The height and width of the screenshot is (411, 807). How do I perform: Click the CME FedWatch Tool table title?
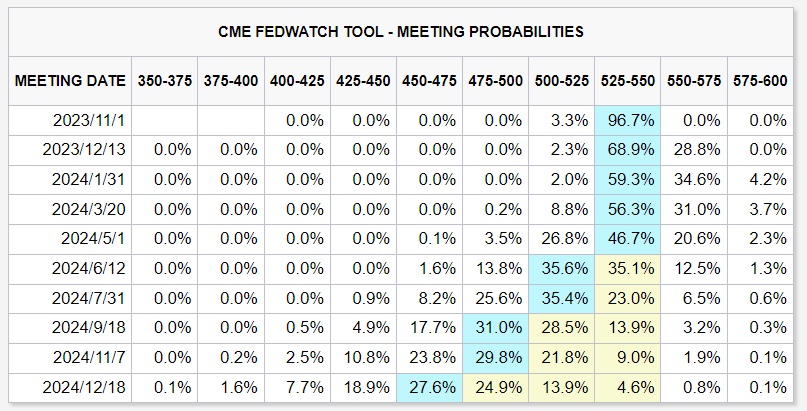(400, 32)
